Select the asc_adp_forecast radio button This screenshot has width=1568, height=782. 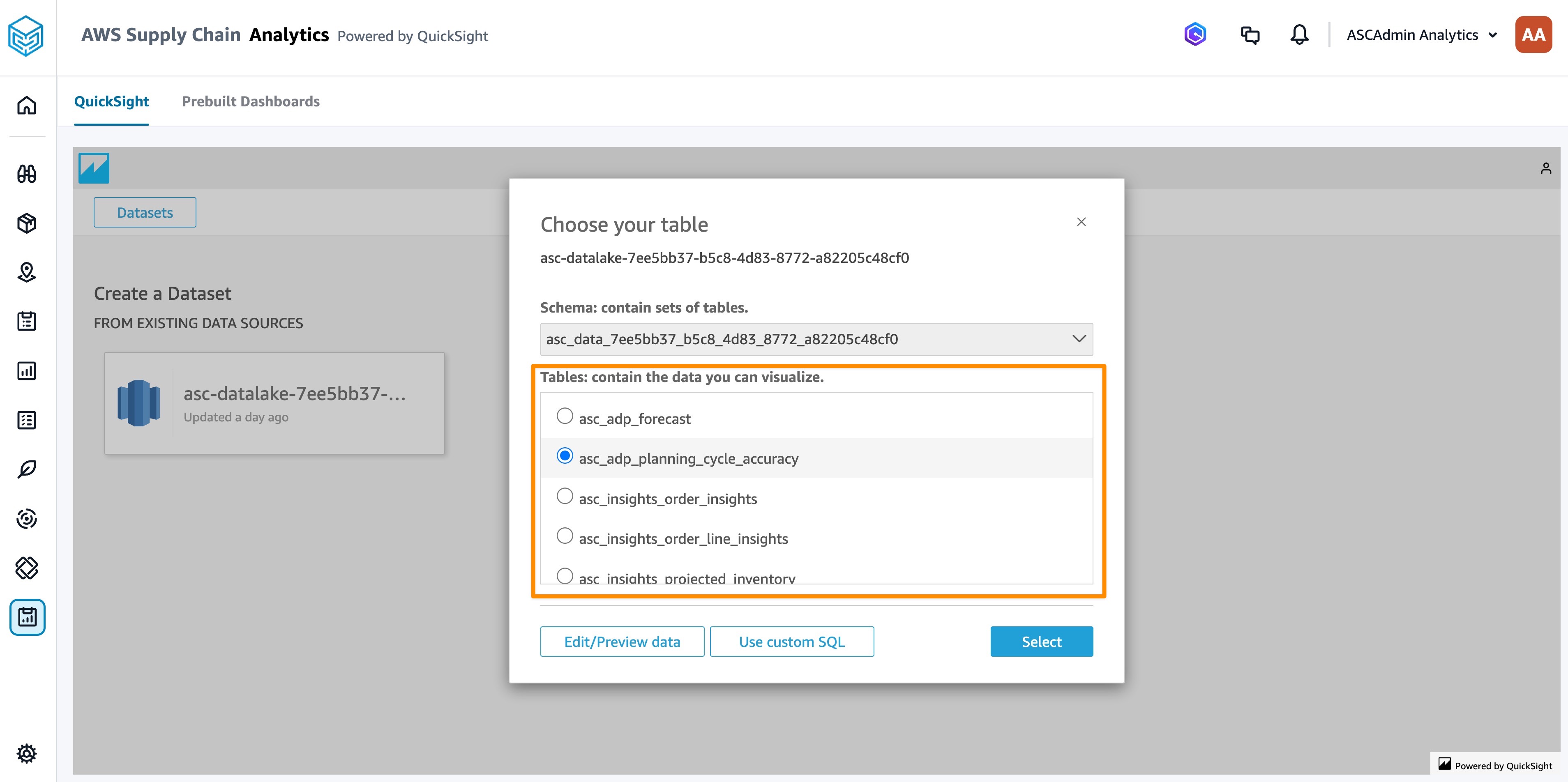565,416
